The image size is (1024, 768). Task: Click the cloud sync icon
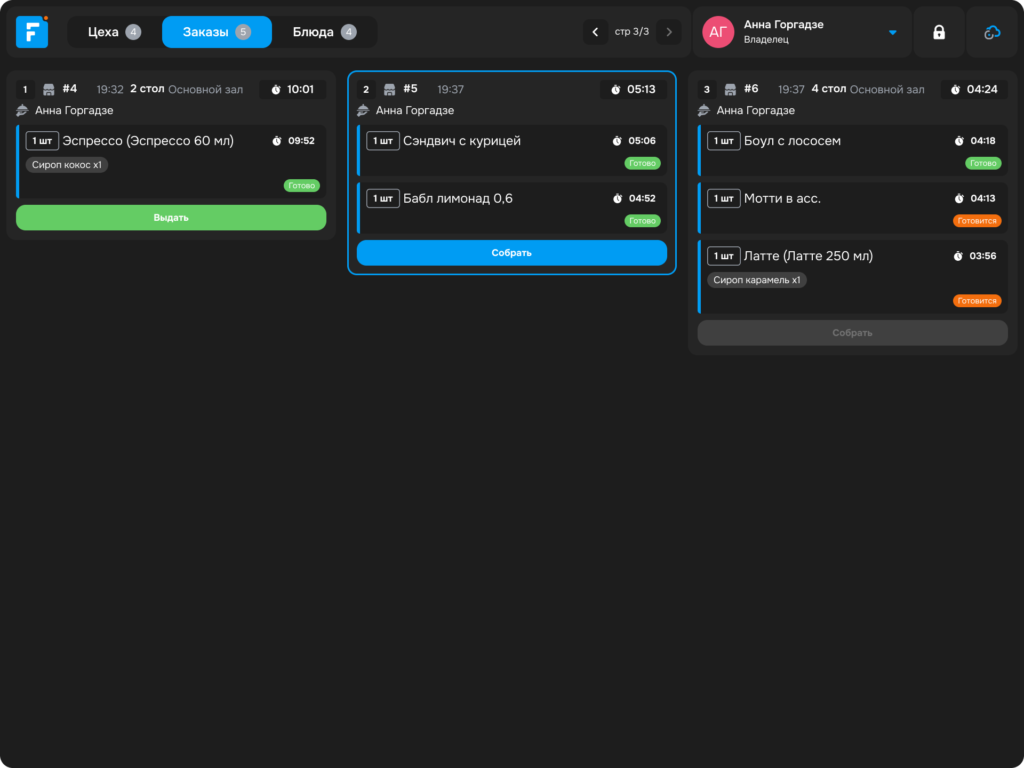click(992, 32)
